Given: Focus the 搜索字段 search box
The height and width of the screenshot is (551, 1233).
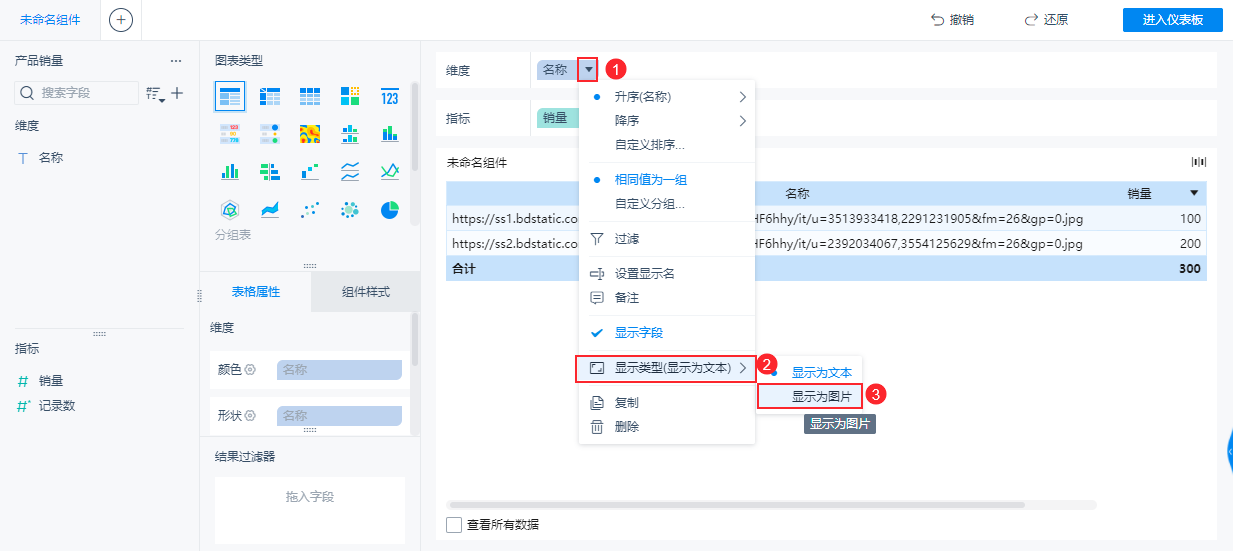Looking at the screenshot, I should point(77,93).
